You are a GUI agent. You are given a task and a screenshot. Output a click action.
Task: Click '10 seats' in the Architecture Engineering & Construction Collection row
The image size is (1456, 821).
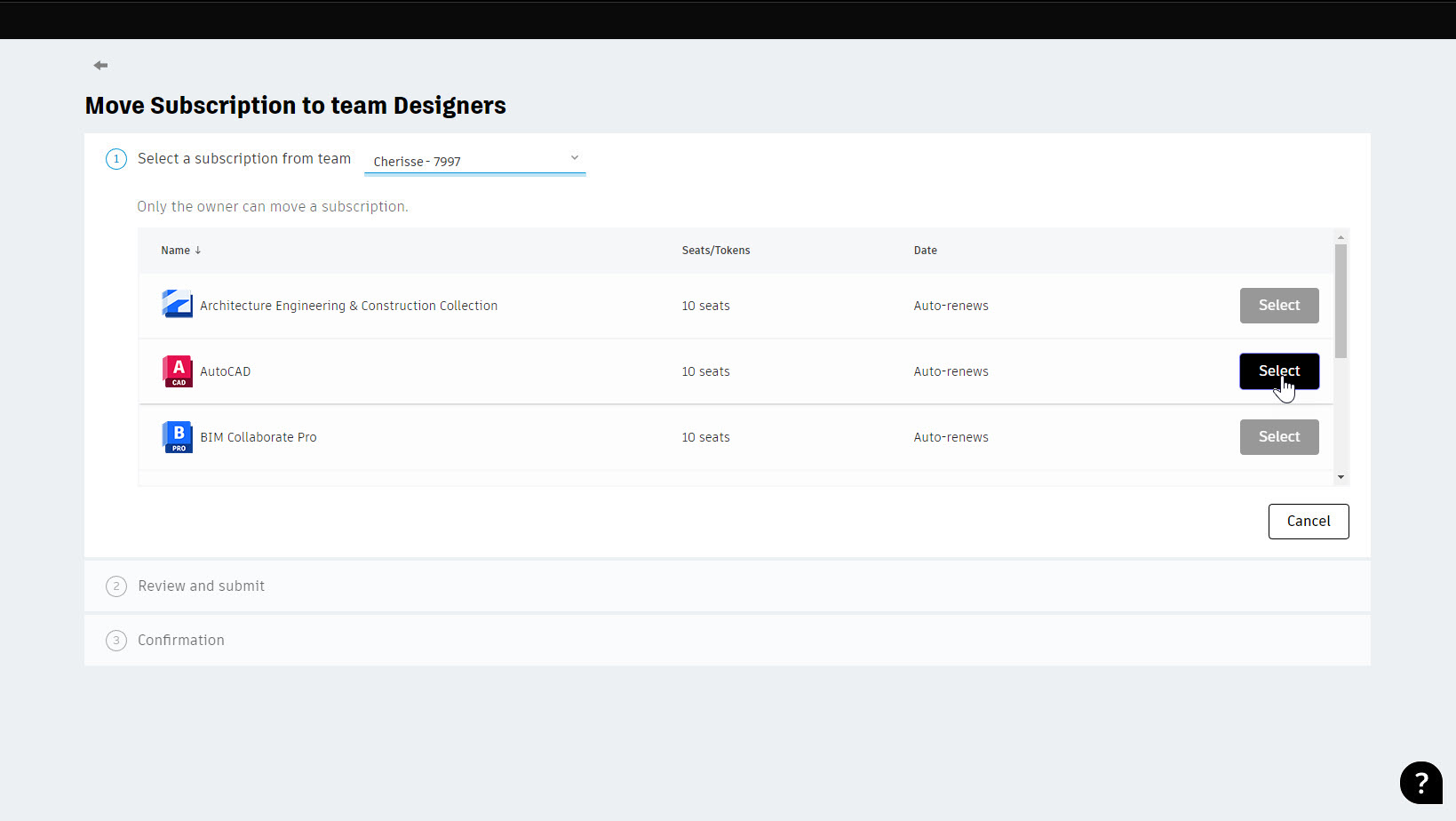[x=705, y=306]
